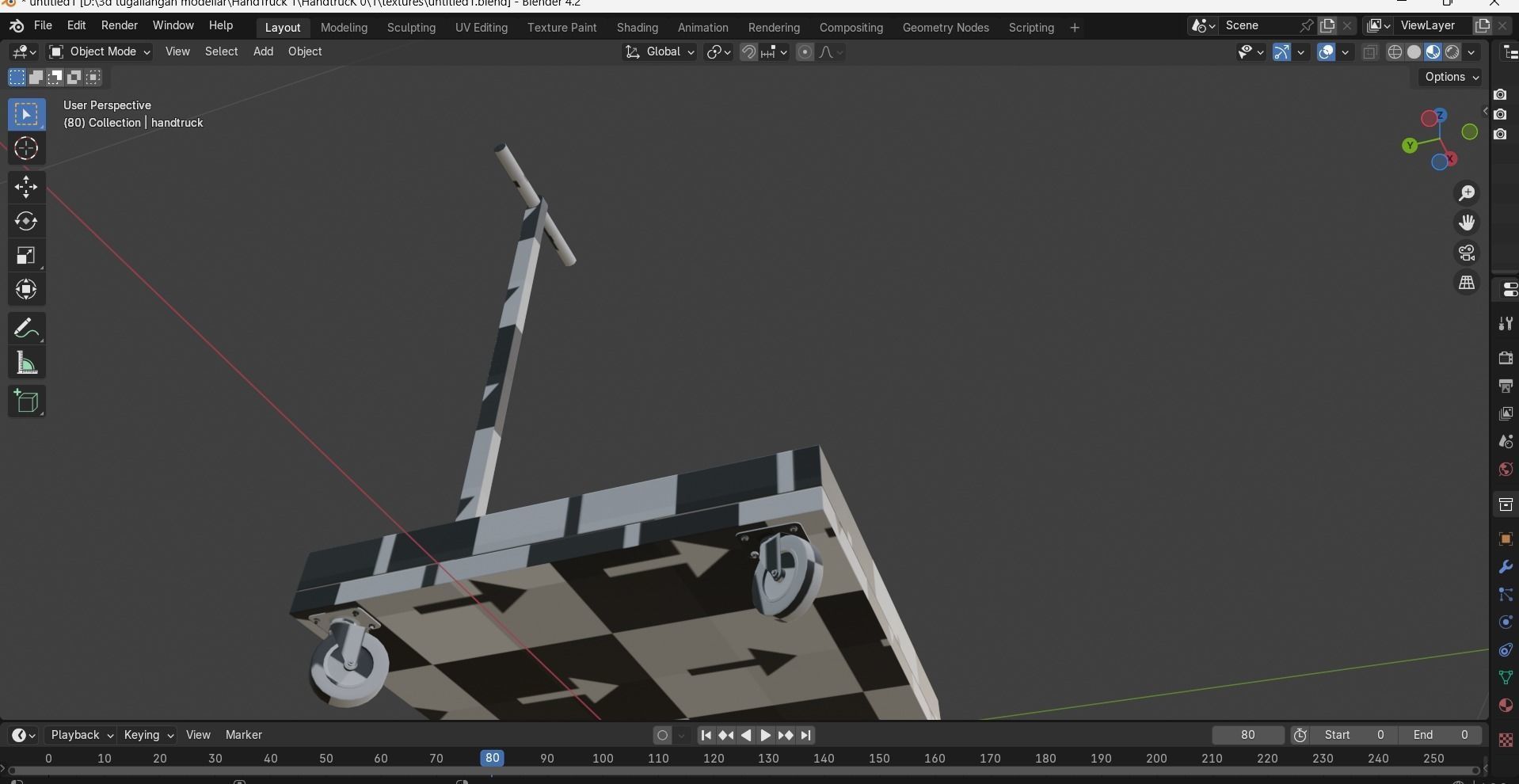
Task: Open the Render menu
Action: [x=120, y=26]
